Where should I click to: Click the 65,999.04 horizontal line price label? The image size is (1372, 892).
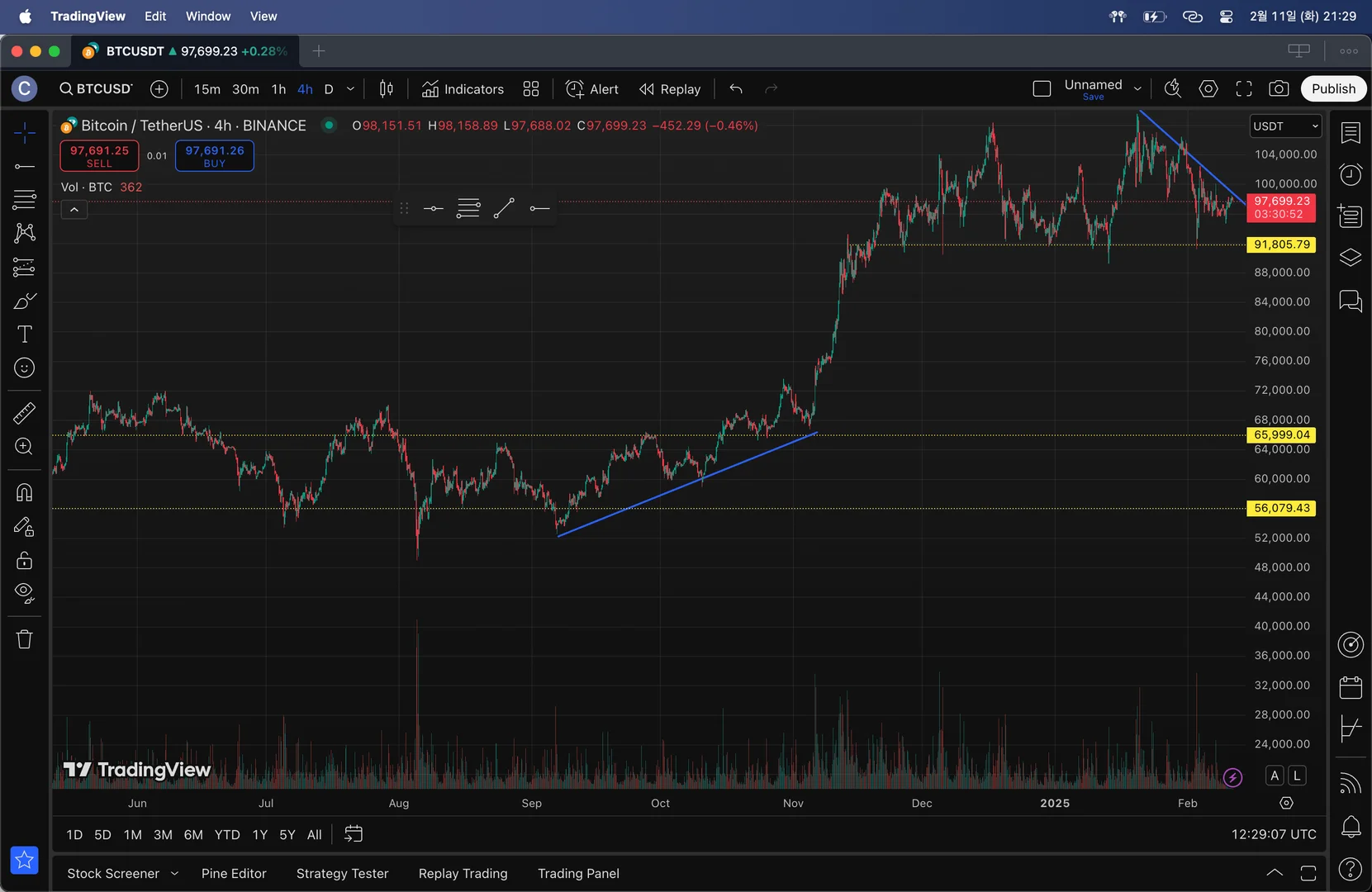click(x=1281, y=435)
